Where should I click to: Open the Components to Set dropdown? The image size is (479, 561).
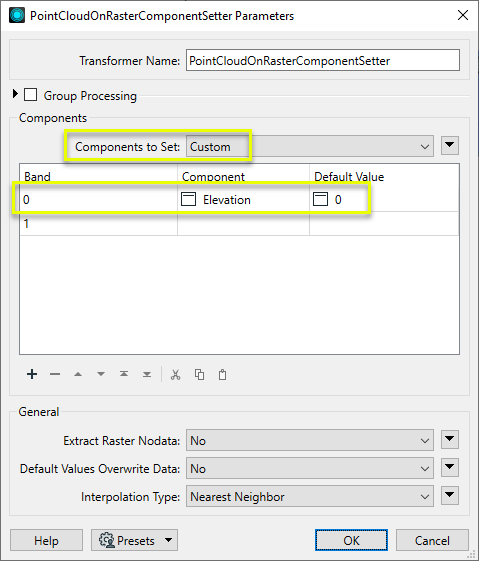[x=309, y=146]
